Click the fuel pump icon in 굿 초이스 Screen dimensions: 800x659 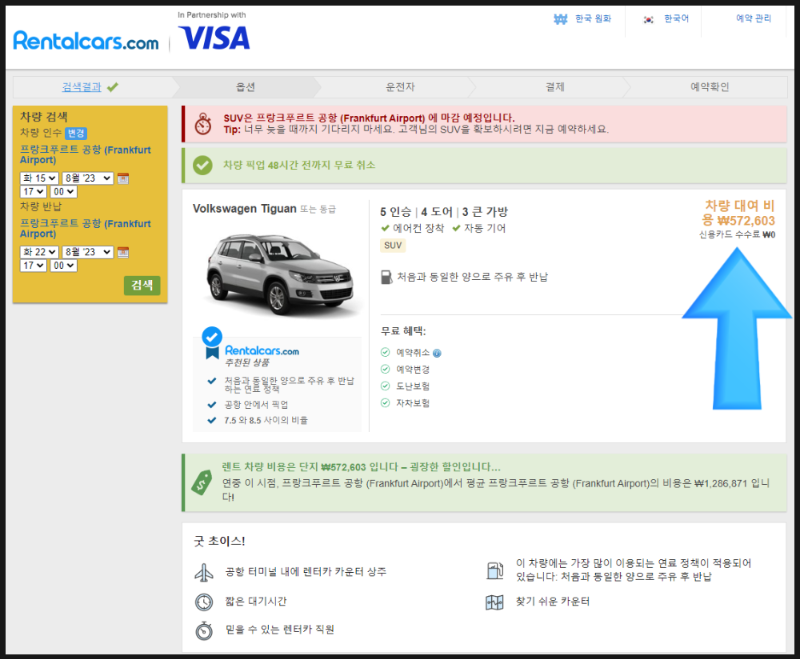pyautogui.click(x=494, y=570)
